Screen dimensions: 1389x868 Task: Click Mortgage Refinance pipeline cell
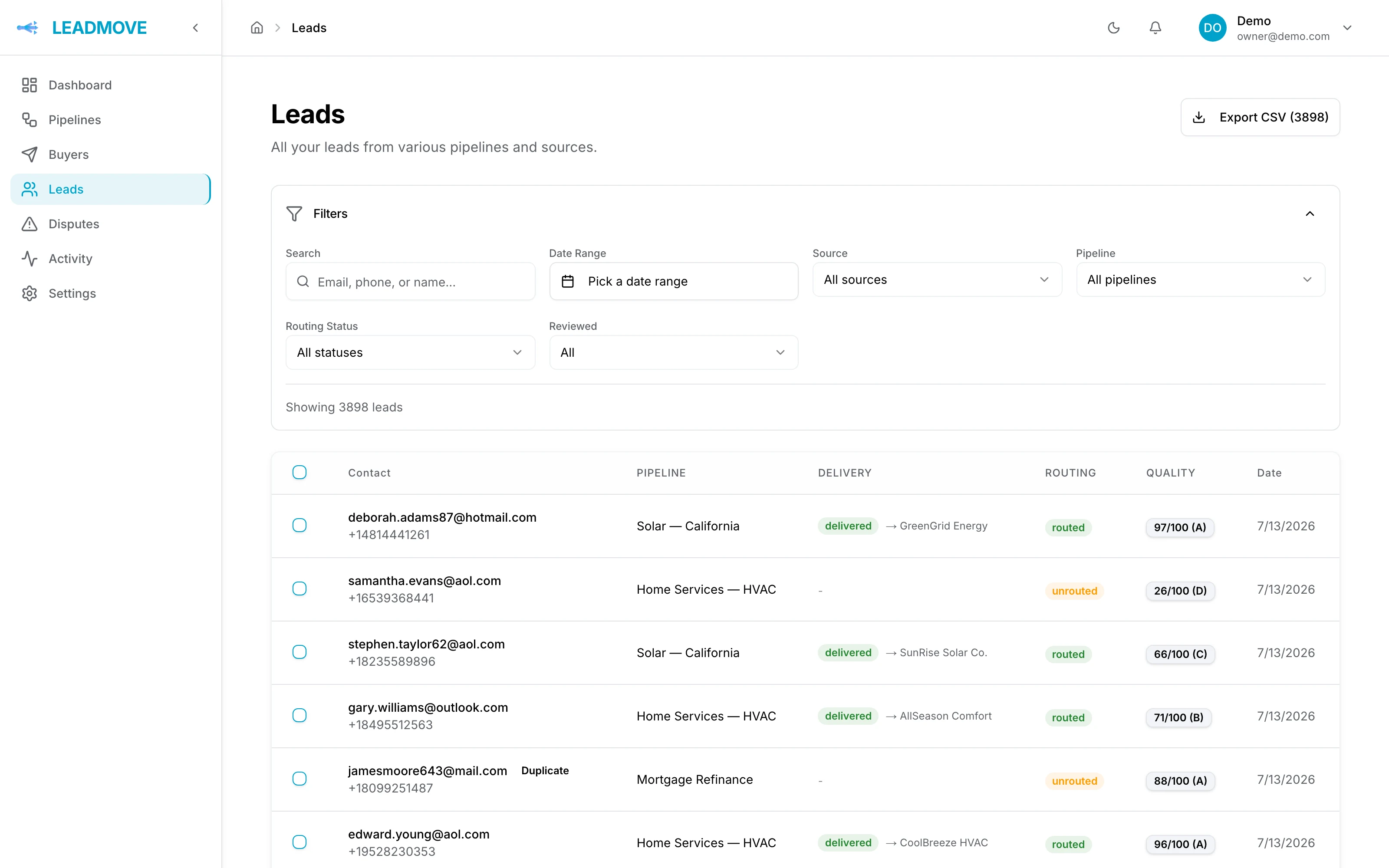click(x=694, y=779)
